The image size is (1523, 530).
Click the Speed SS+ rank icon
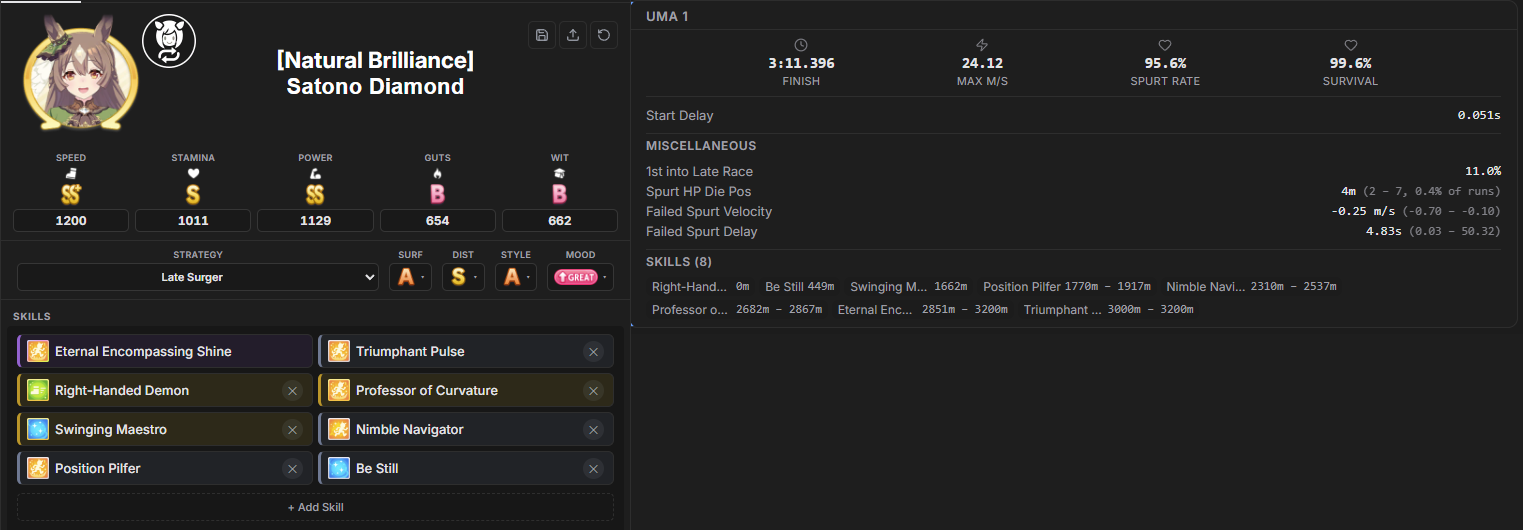[x=71, y=194]
